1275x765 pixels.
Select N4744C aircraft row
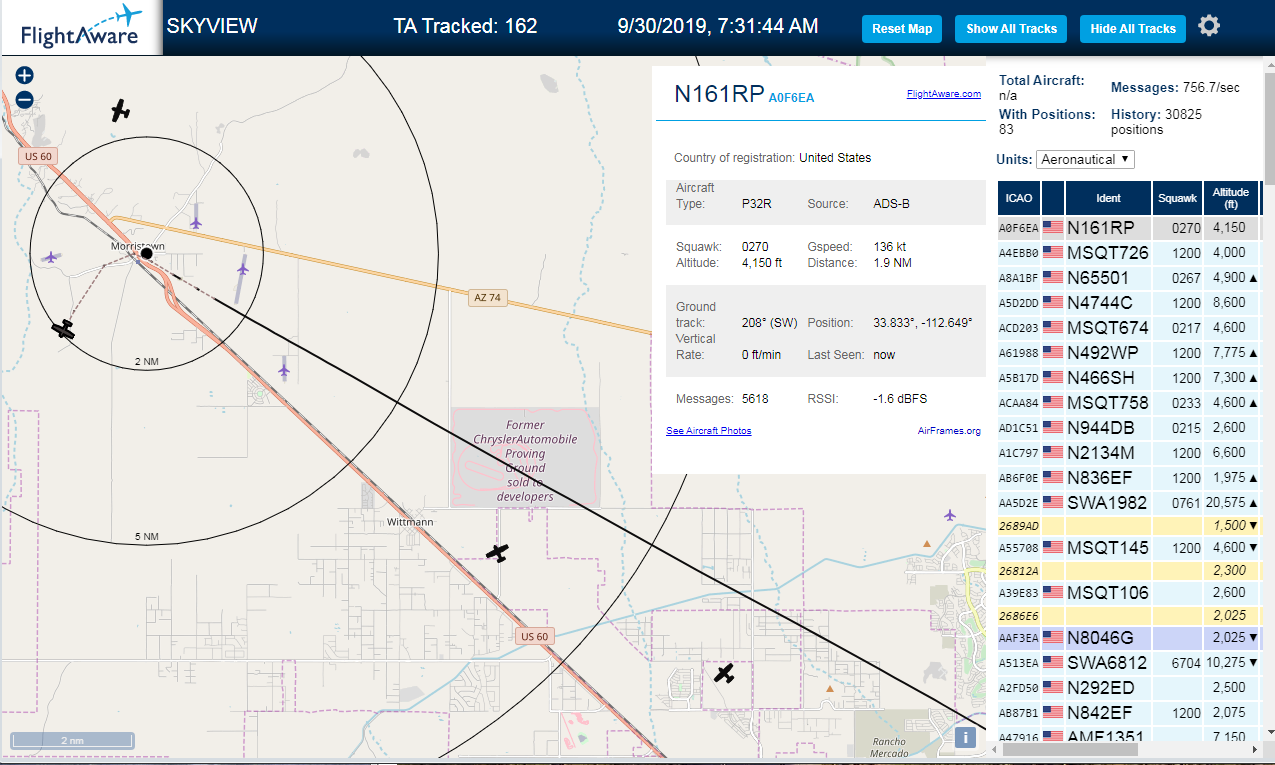tap(1129, 303)
